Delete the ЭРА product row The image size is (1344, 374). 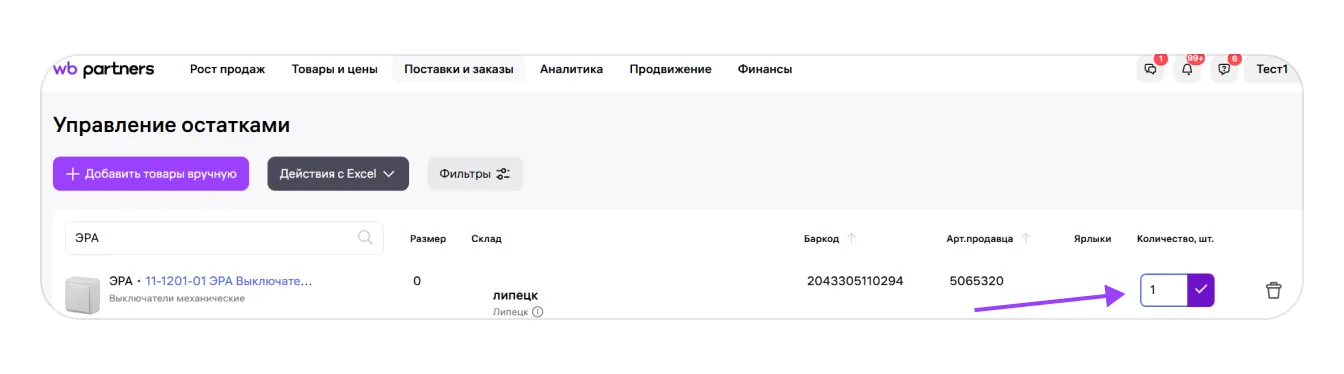pos(1273,291)
